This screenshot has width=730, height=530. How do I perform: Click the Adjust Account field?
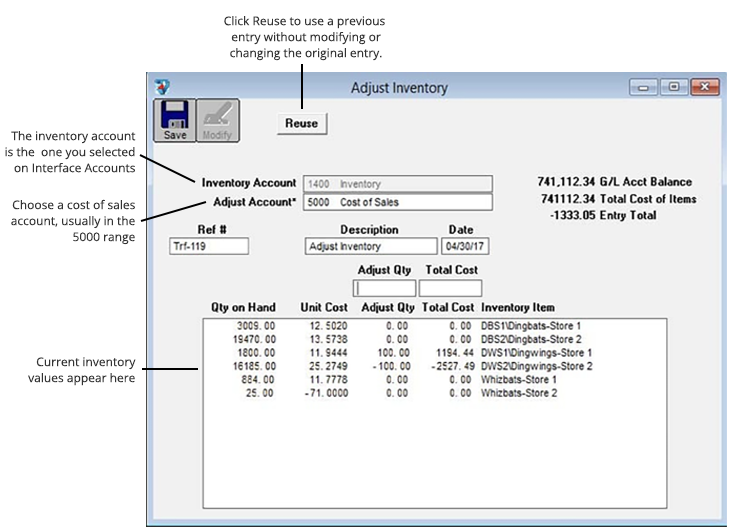pos(397,202)
